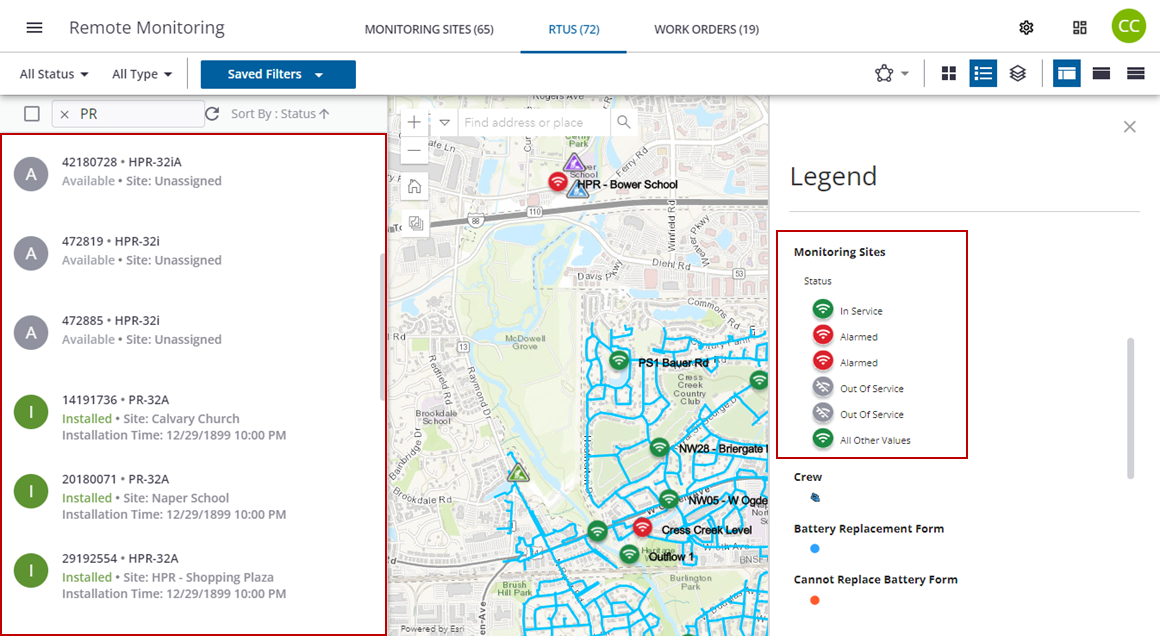Click the Cannot Replace Battery Form orange dot
Viewport: 1160px width, 636px height.
pos(815,601)
